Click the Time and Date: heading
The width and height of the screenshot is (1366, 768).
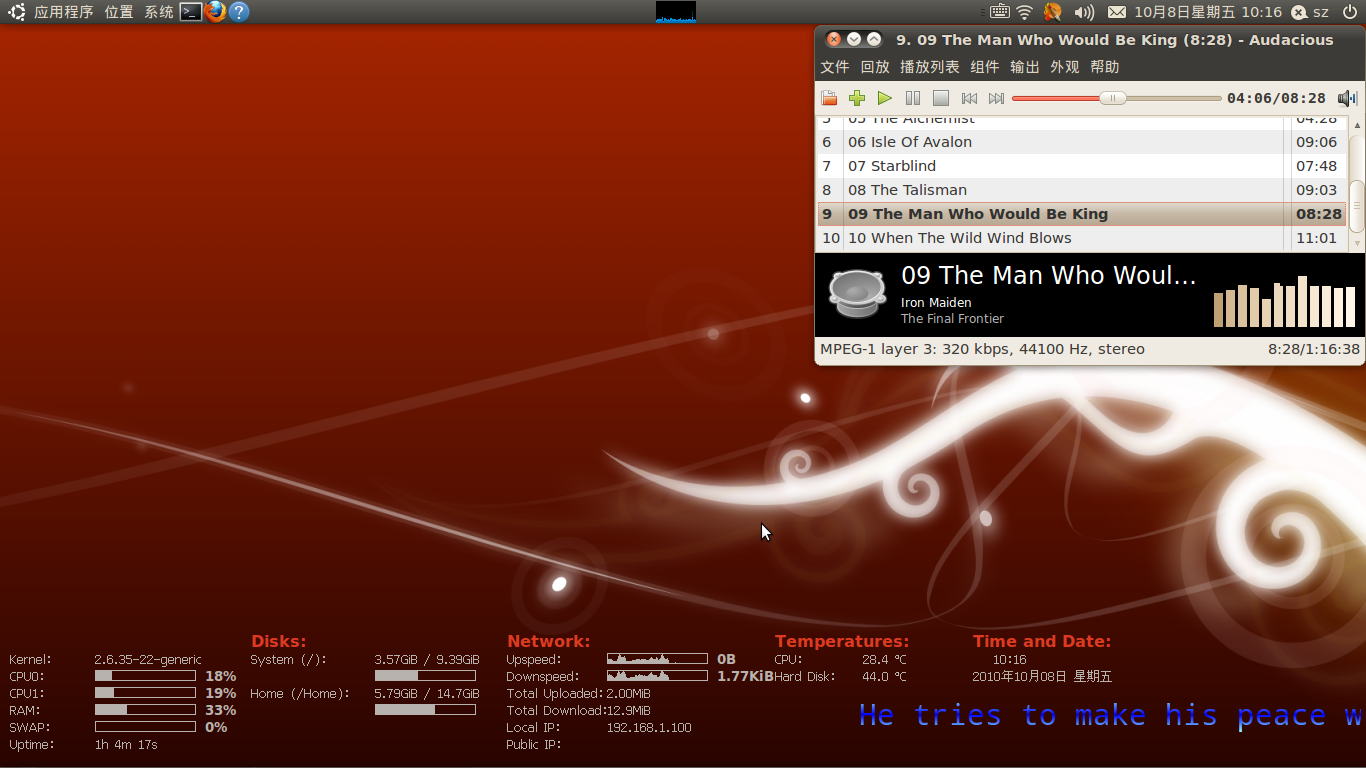click(x=1042, y=642)
